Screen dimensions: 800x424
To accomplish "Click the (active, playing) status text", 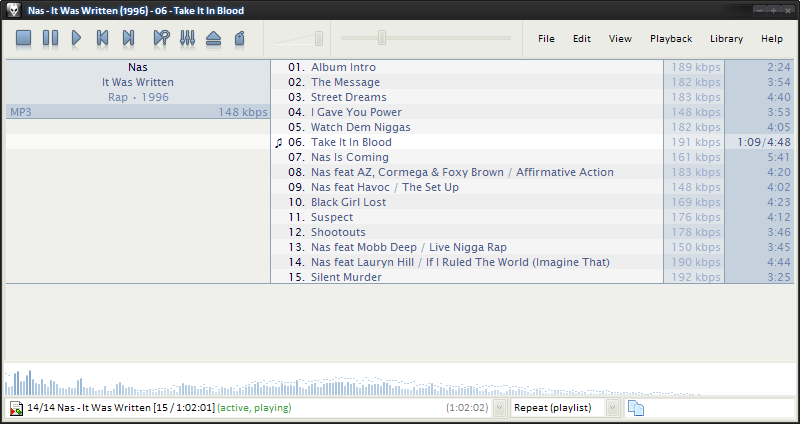I will click(x=254, y=408).
